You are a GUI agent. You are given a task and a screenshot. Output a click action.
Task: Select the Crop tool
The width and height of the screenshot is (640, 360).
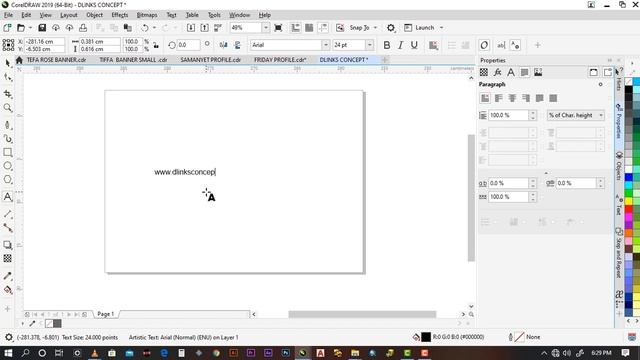click(x=8, y=94)
